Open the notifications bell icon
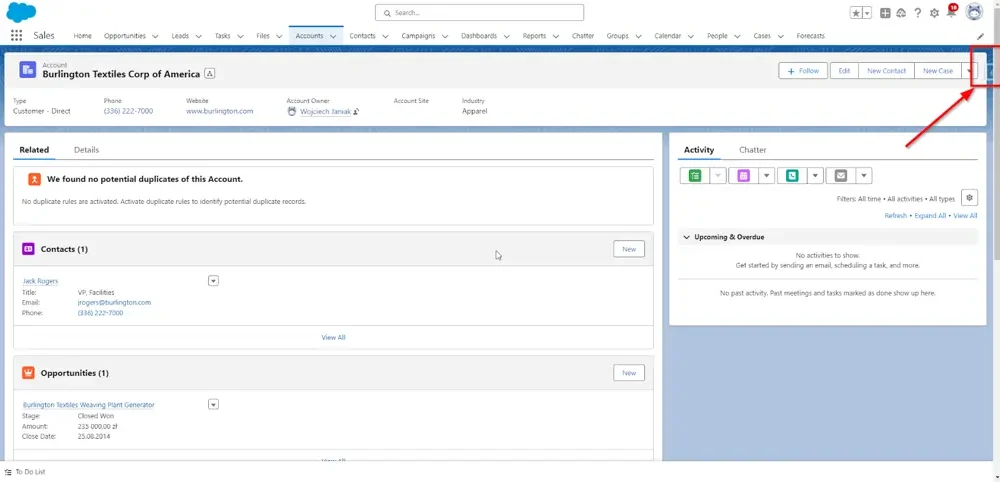The image size is (1000, 482). click(x=950, y=13)
